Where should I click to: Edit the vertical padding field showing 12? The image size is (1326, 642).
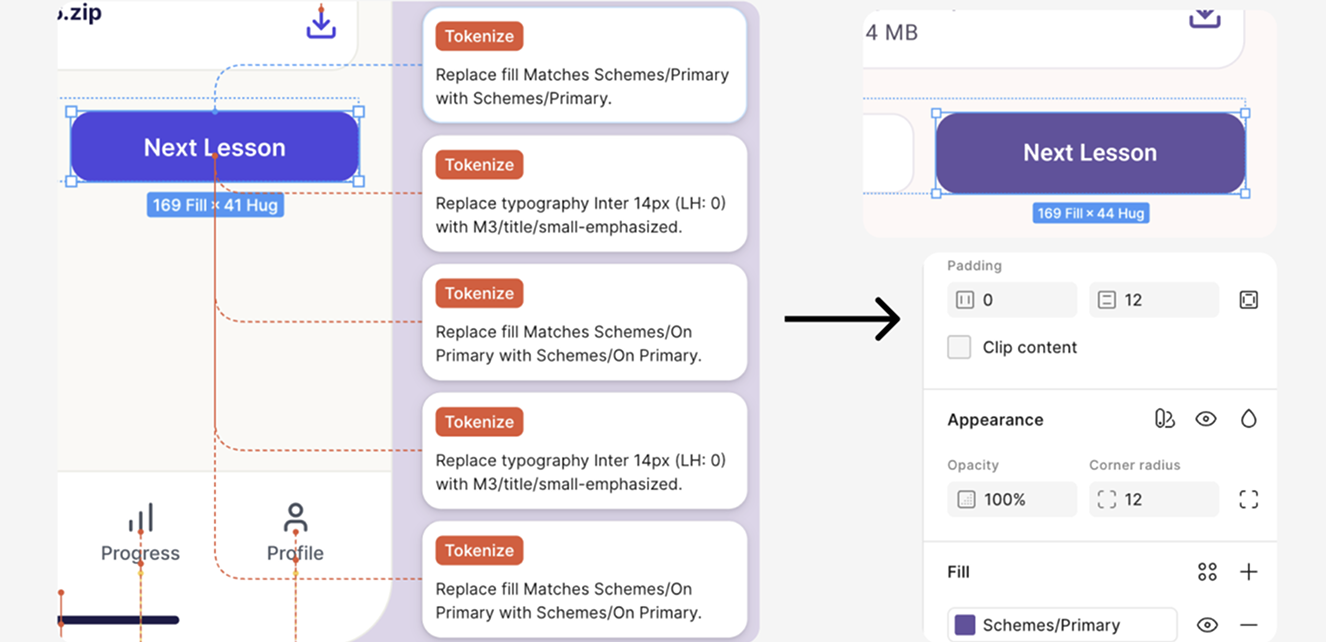pos(1154,300)
